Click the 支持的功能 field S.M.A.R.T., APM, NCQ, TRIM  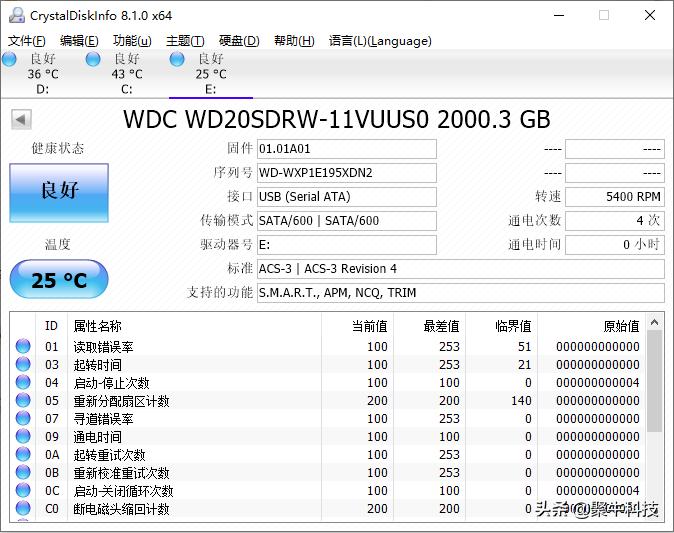tap(461, 293)
